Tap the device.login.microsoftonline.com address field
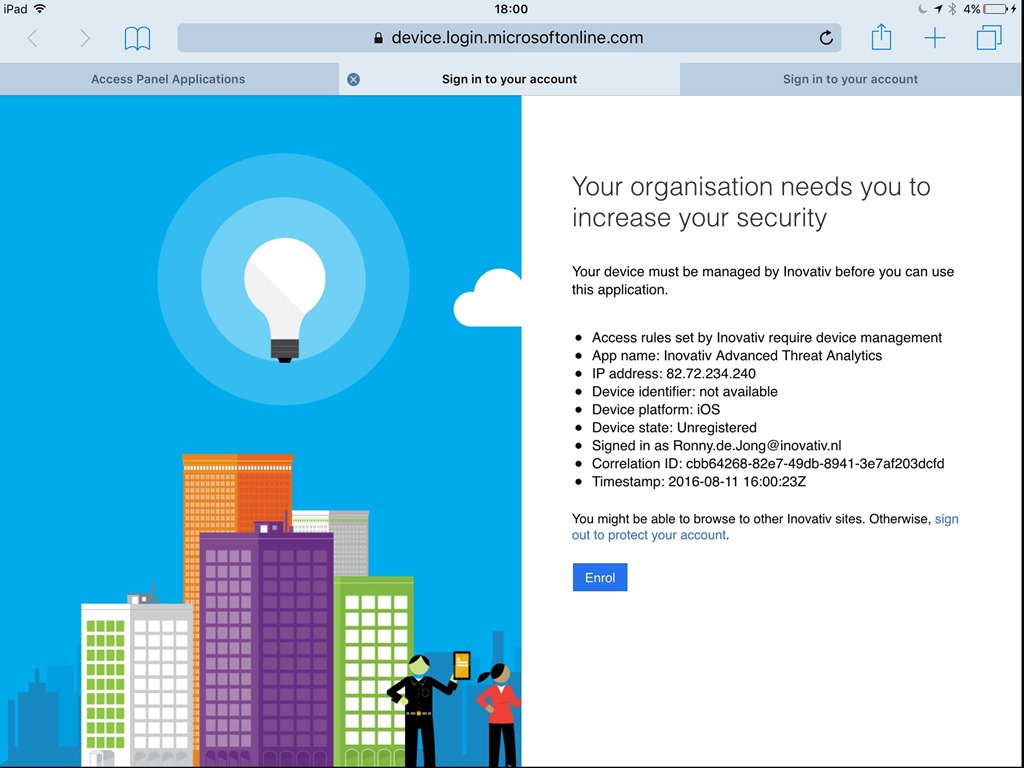 (516, 38)
